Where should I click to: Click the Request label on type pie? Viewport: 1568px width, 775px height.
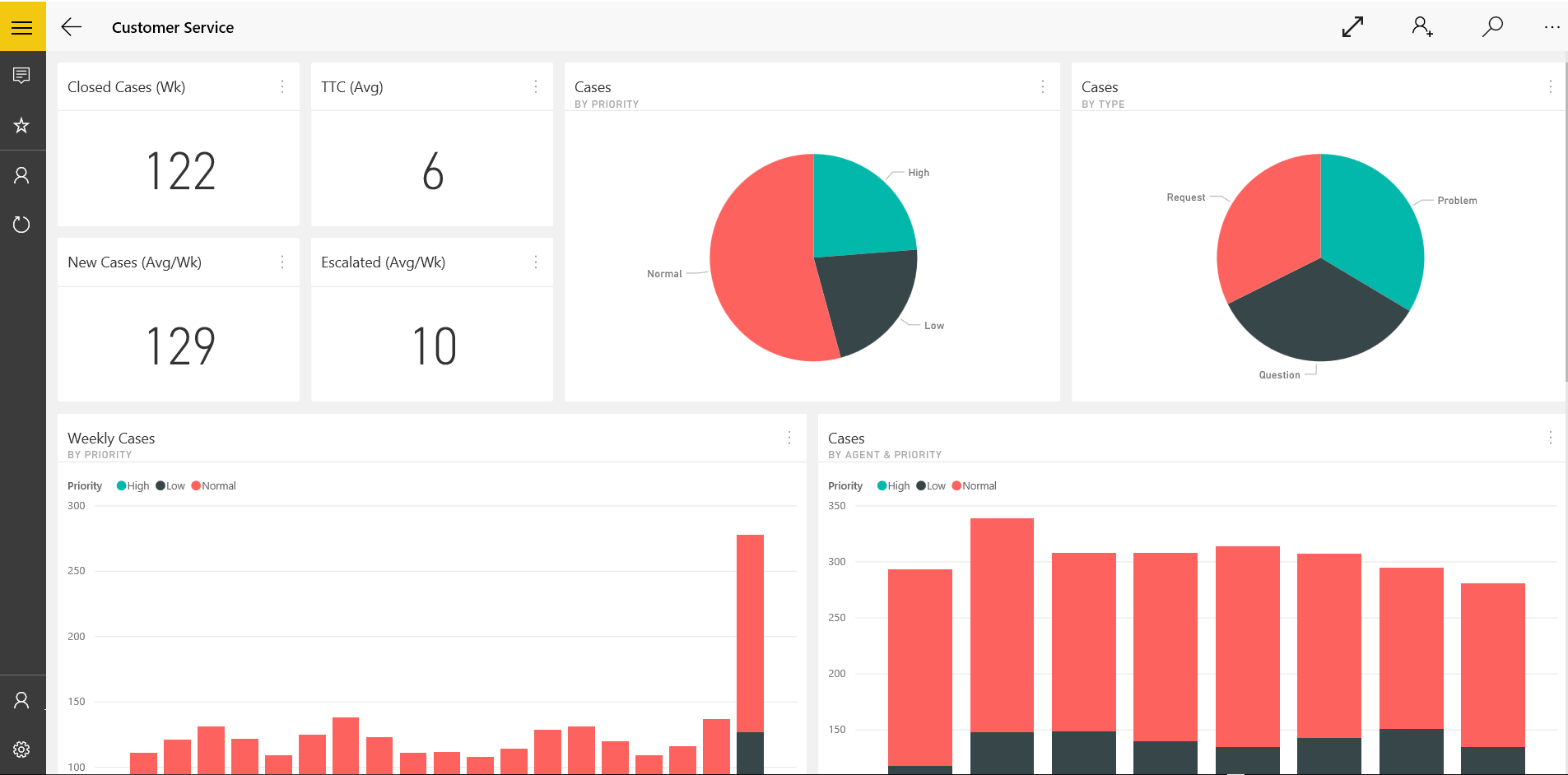click(x=1185, y=197)
